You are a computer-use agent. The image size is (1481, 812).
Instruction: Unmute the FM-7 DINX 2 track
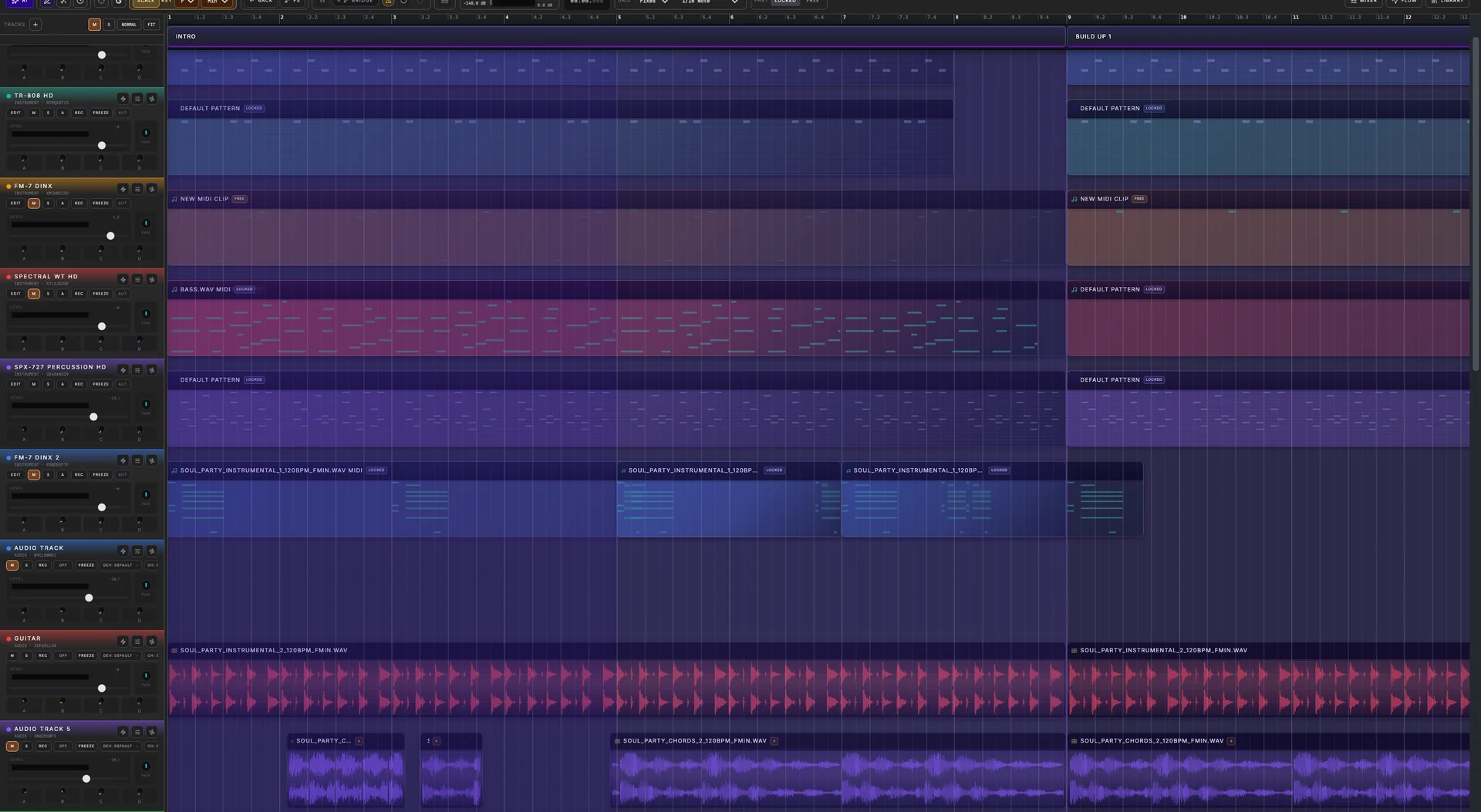click(x=33, y=474)
